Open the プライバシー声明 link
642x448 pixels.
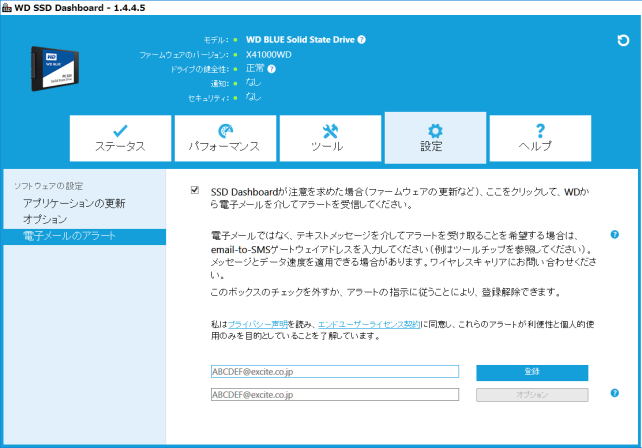point(258,324)
